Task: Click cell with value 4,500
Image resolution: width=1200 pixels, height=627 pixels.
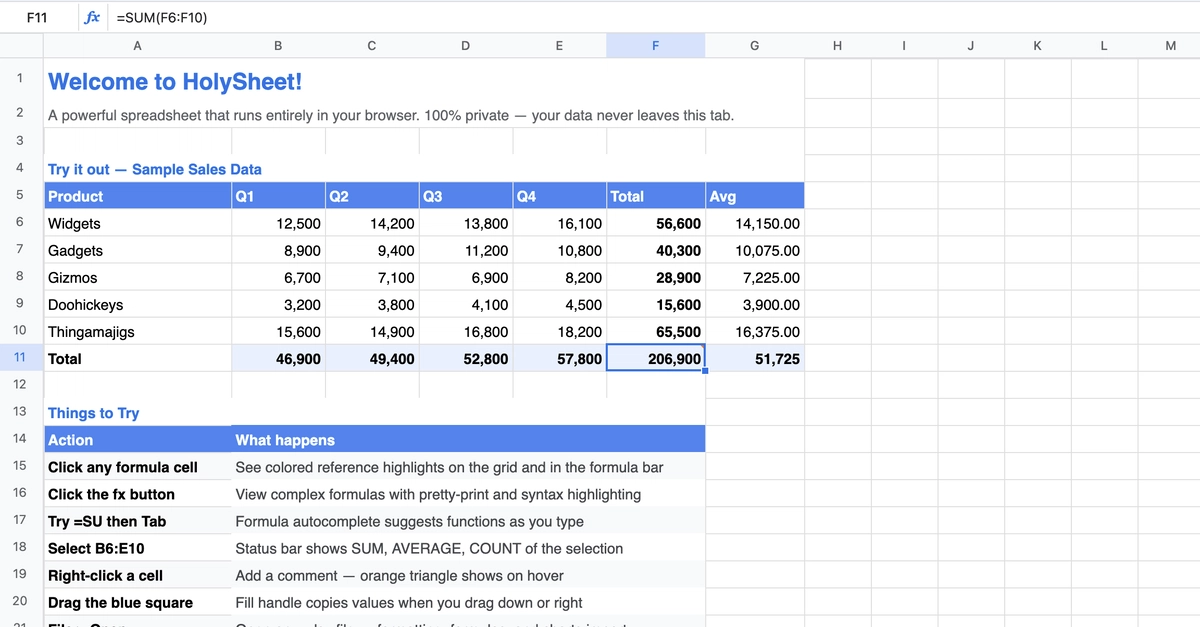Action: [x=559, y=304]
